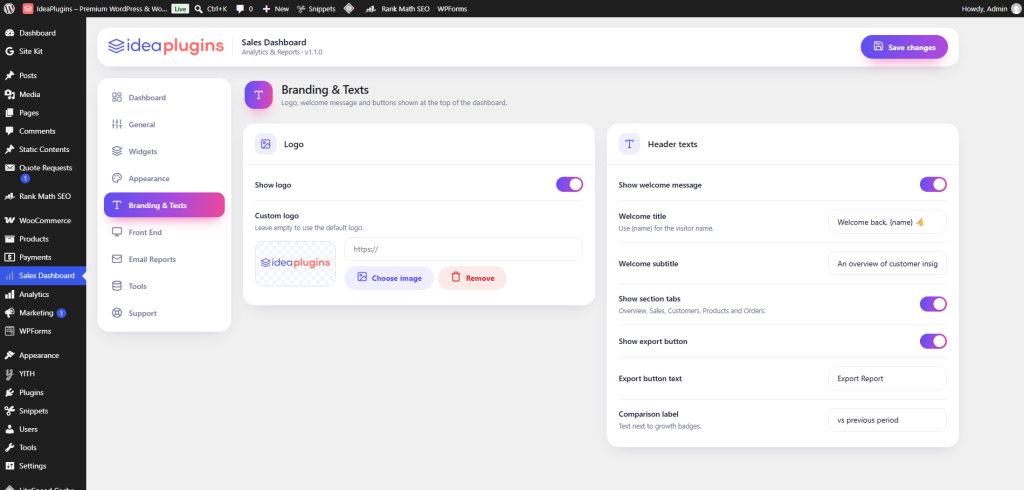
Task: Click the YITH icon in sidebar
Action: [9, 374]
